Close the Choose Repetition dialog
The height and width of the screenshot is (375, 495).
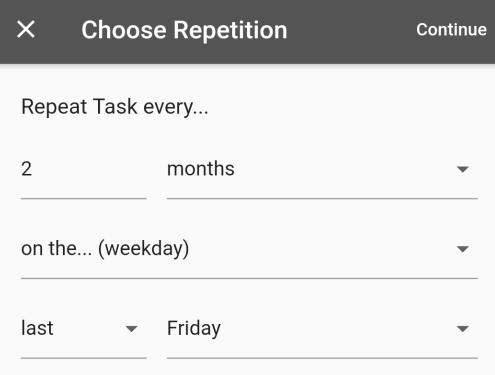(x=26, y=30)
